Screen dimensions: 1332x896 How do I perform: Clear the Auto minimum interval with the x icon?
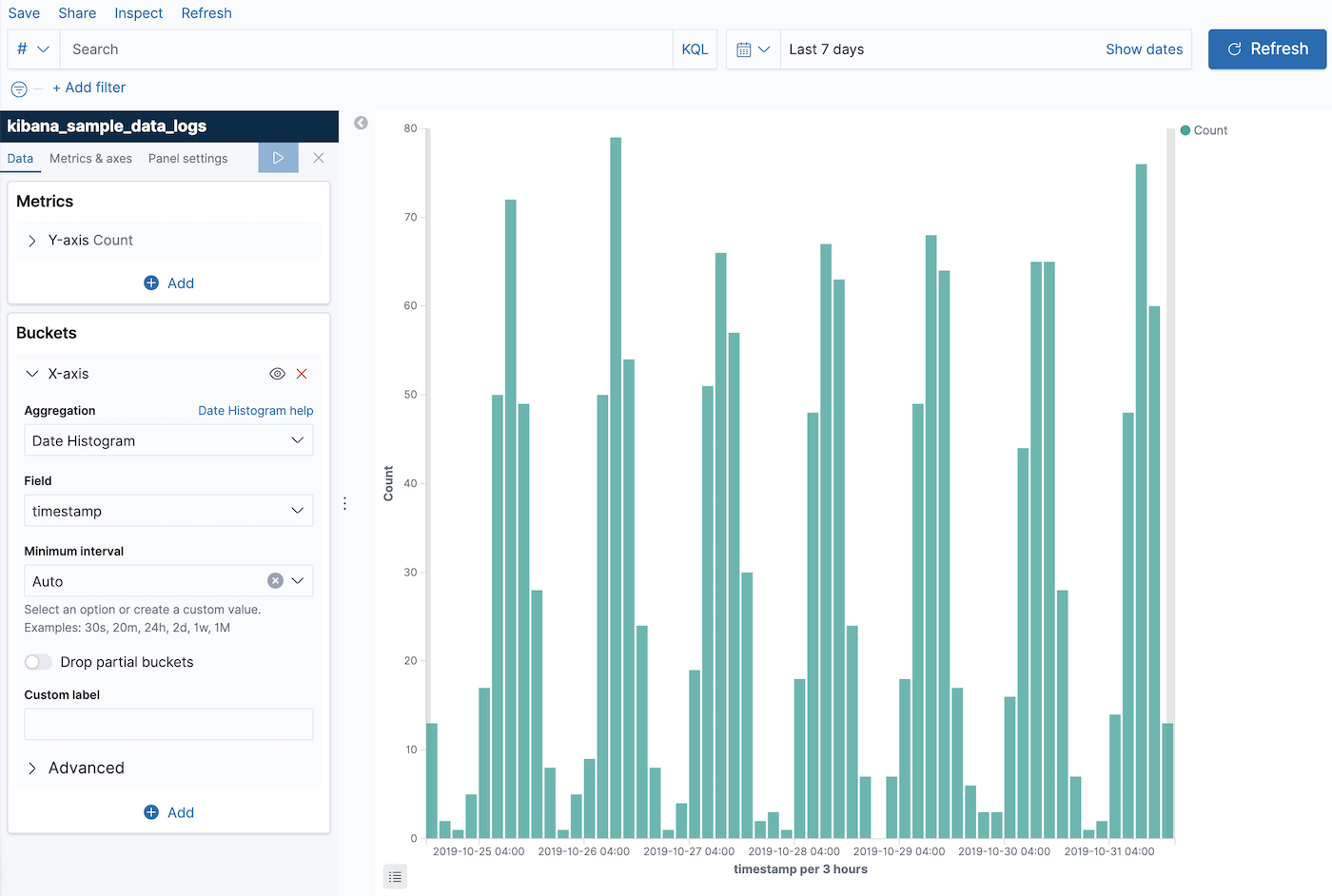click(x=275, y=580)
